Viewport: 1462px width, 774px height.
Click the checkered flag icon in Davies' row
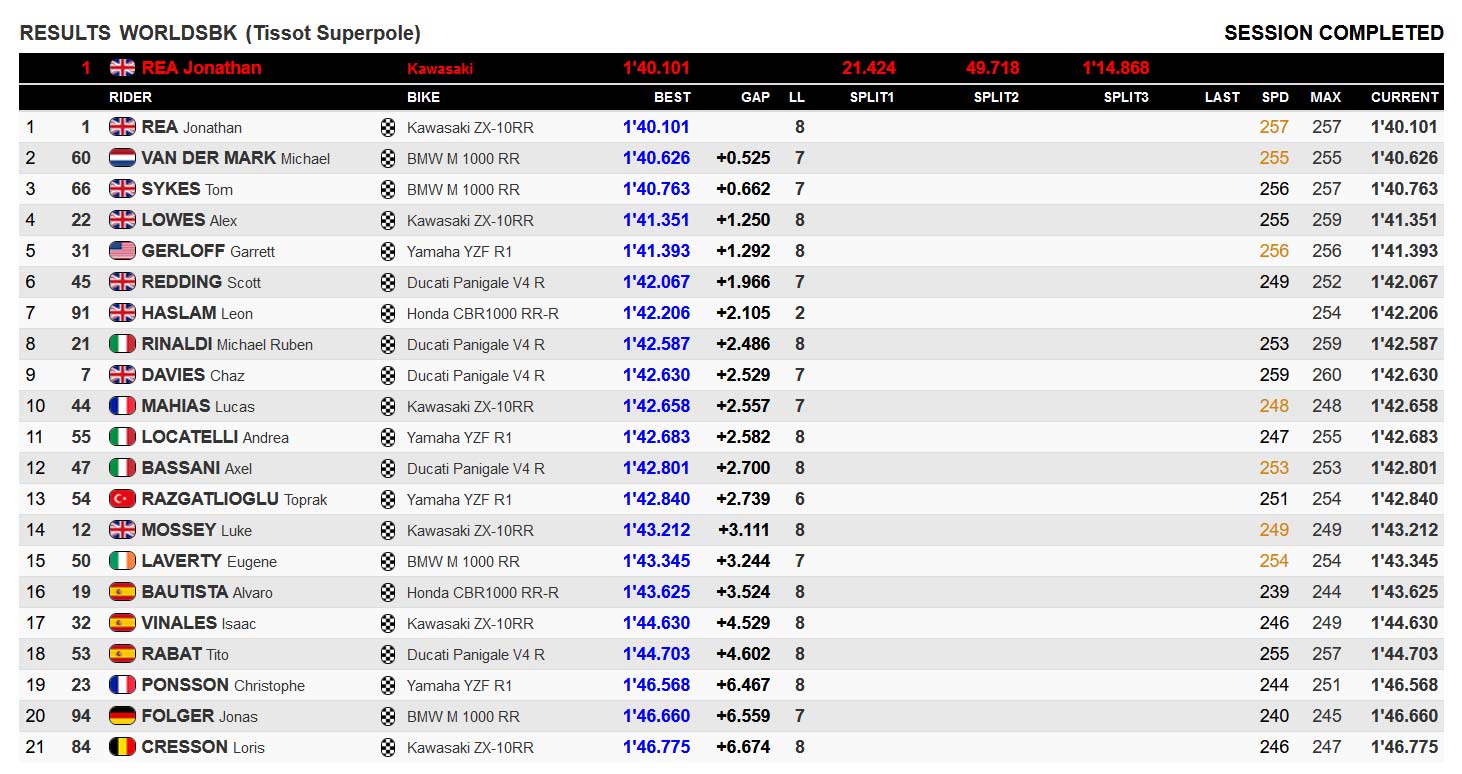[x=388, y=376]
